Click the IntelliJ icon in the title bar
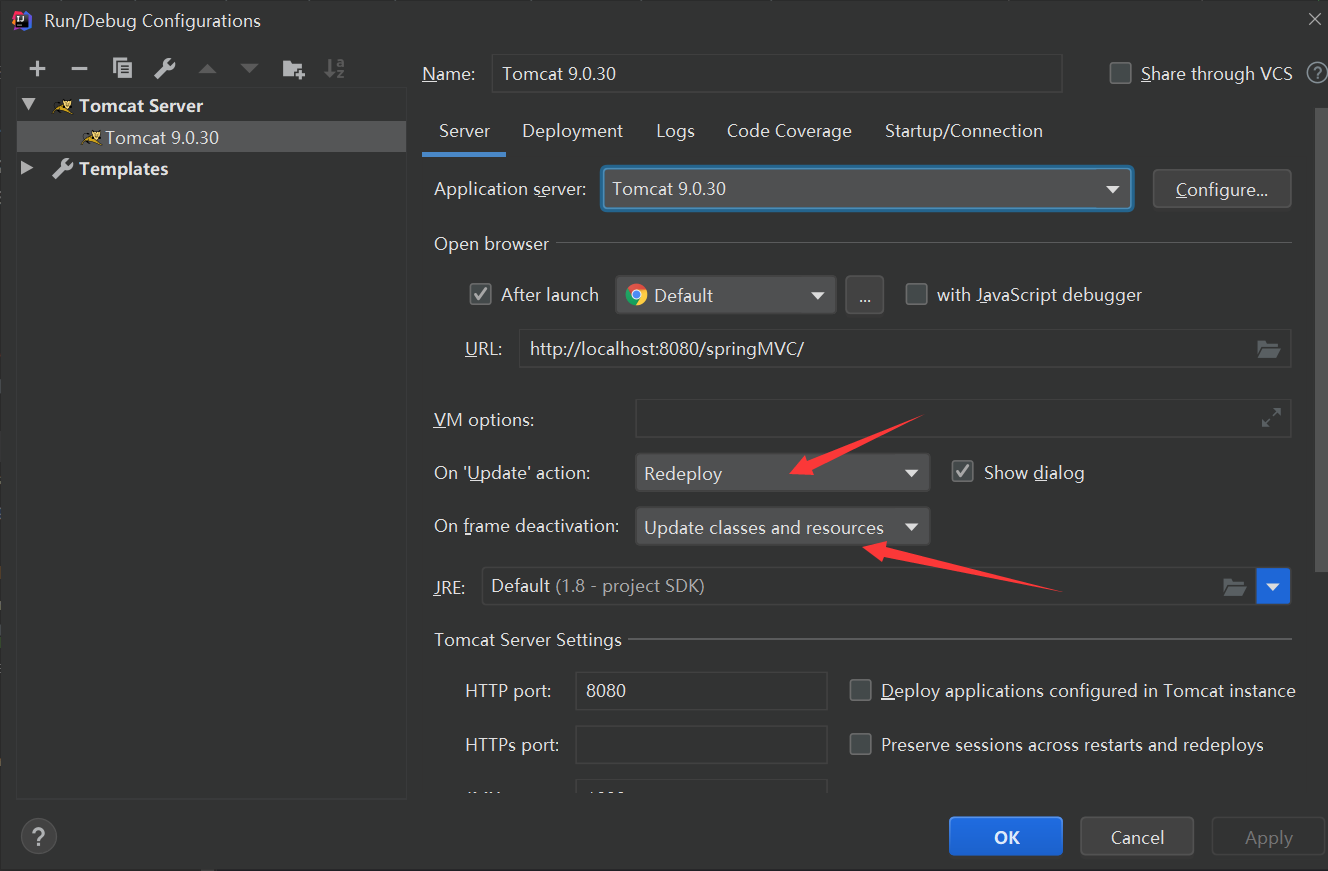This screenshot has height=871, width=1328. [x=21, y=20]
